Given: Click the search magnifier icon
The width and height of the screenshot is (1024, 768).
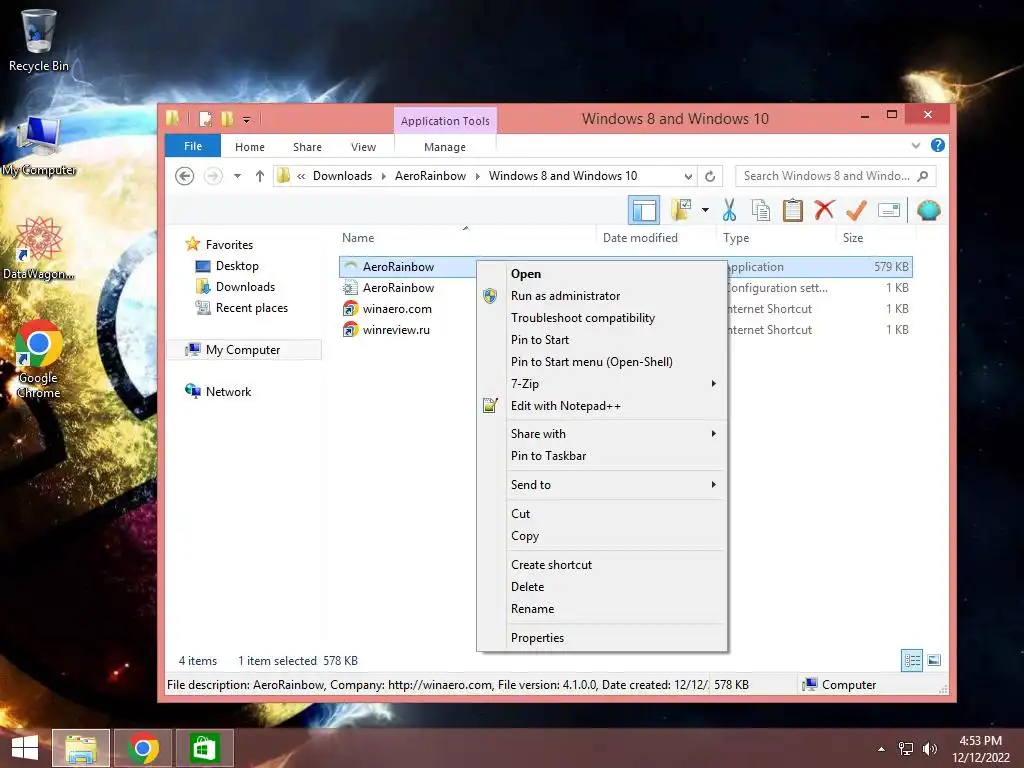Looking at the screenshot, I should coord(922,176).
